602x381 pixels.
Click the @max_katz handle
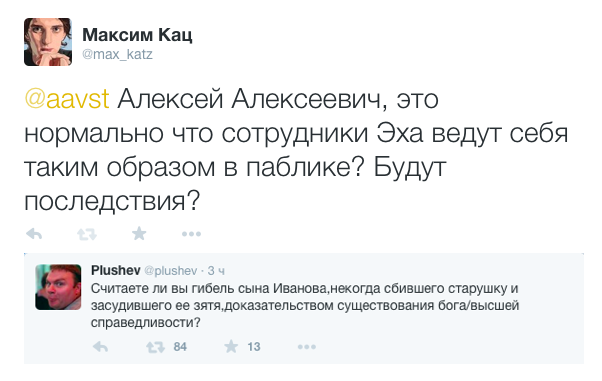pyautogui.click(x=117, y=54)
